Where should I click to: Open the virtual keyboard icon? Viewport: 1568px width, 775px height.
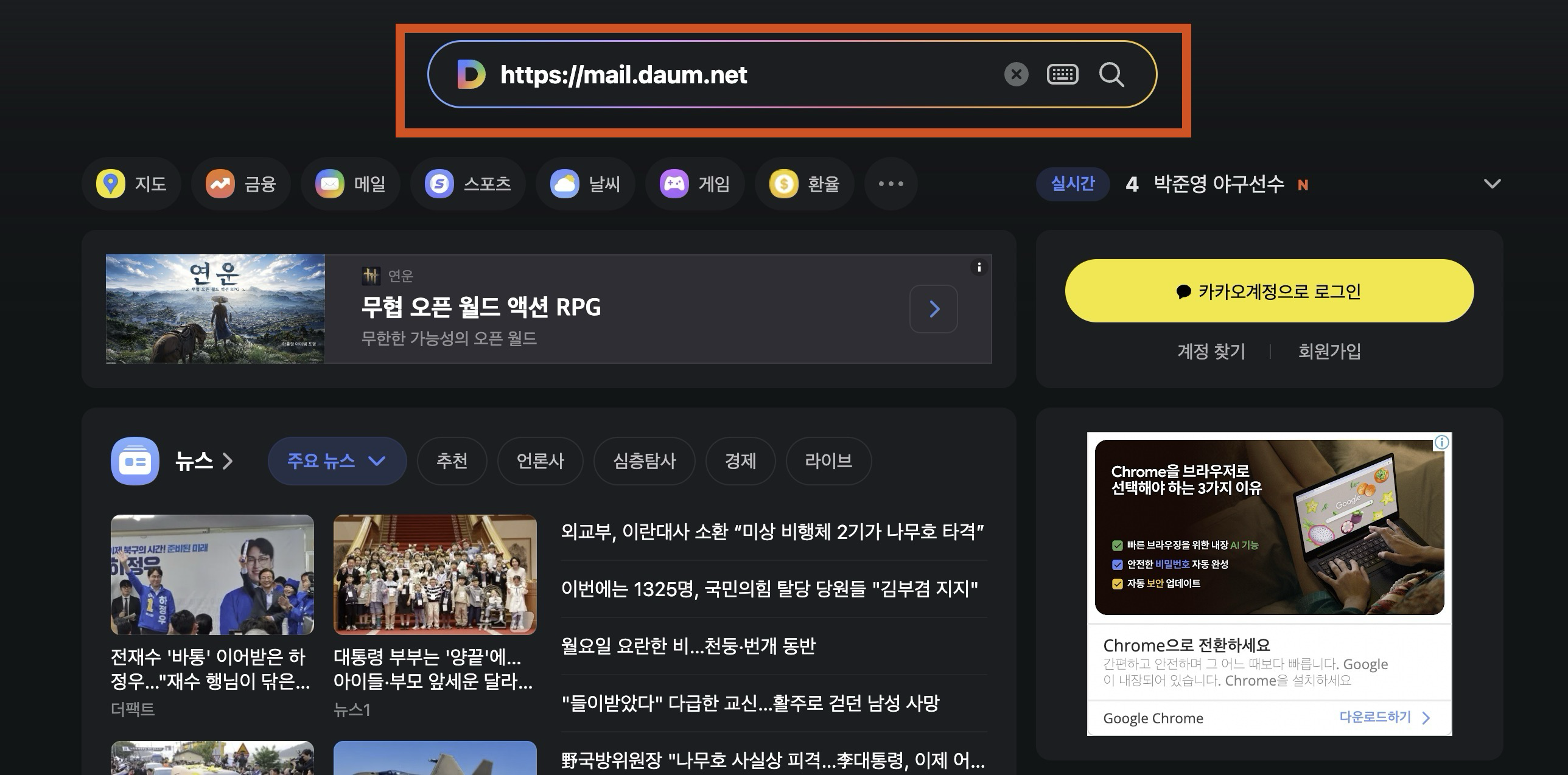coord(1062,74)
